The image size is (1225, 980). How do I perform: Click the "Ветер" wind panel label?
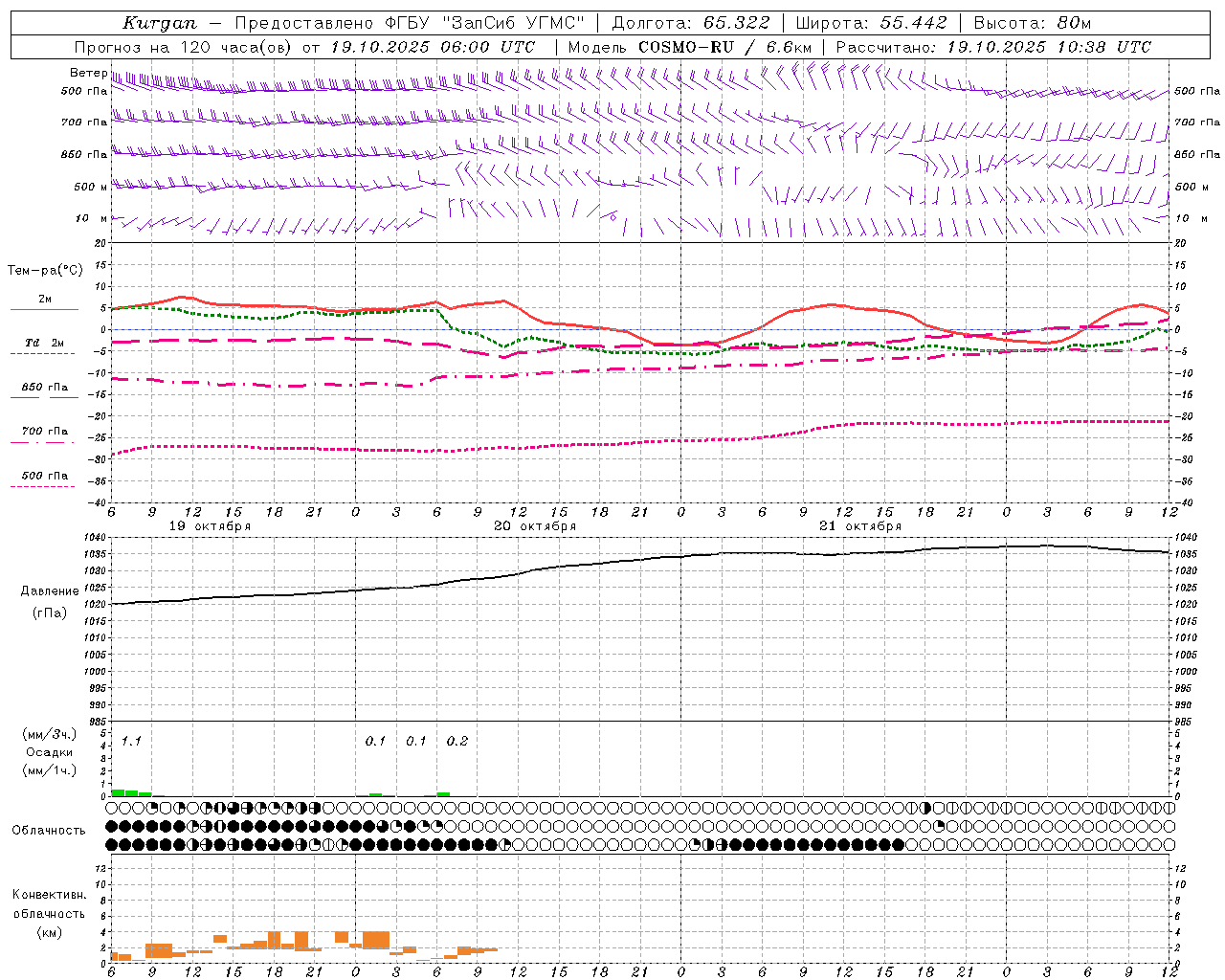[x=88, y=73]
